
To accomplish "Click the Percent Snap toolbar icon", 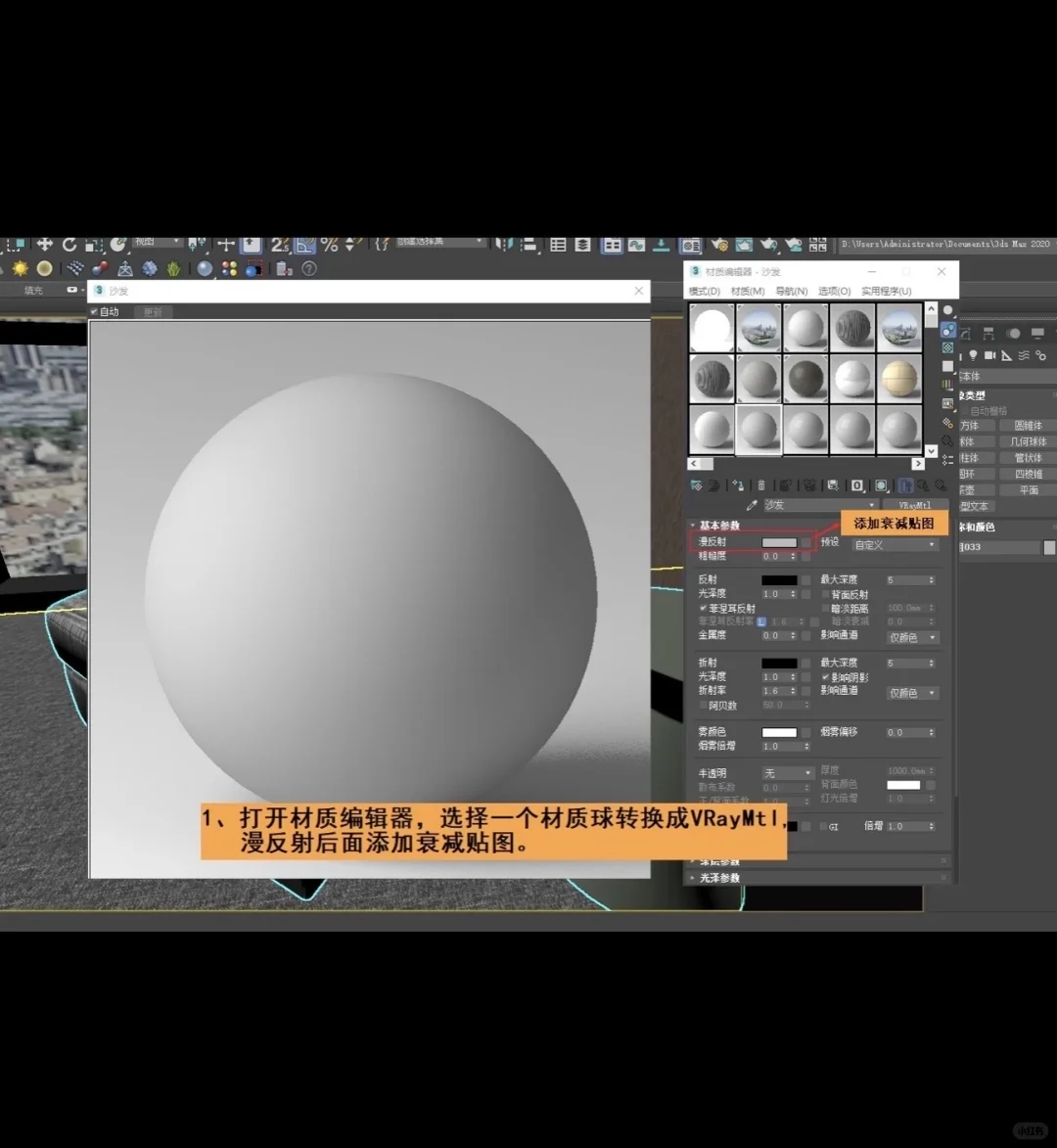I will pyautogui.click(x=329, y=245).
